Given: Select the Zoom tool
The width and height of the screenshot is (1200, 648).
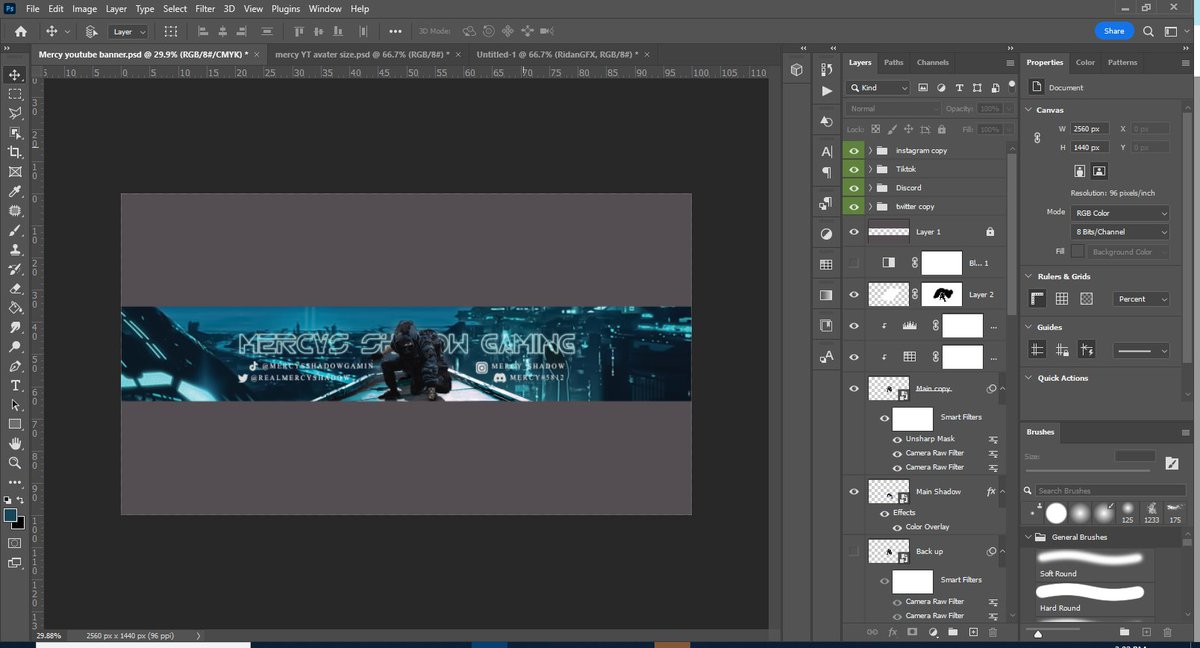Looking at the screenshot, I should [14, 464].
